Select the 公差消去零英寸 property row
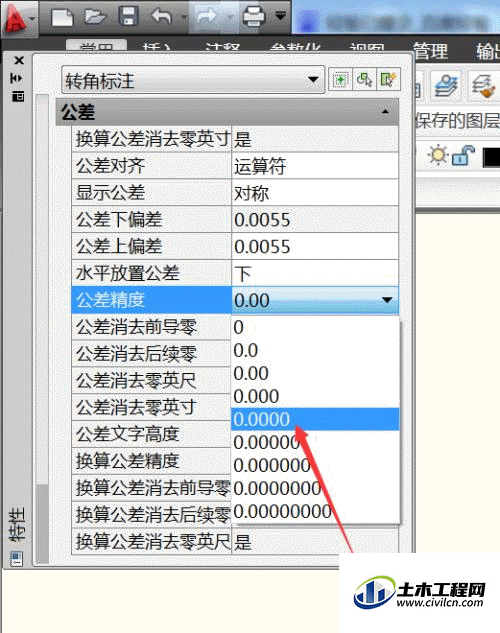 [151, 407]
